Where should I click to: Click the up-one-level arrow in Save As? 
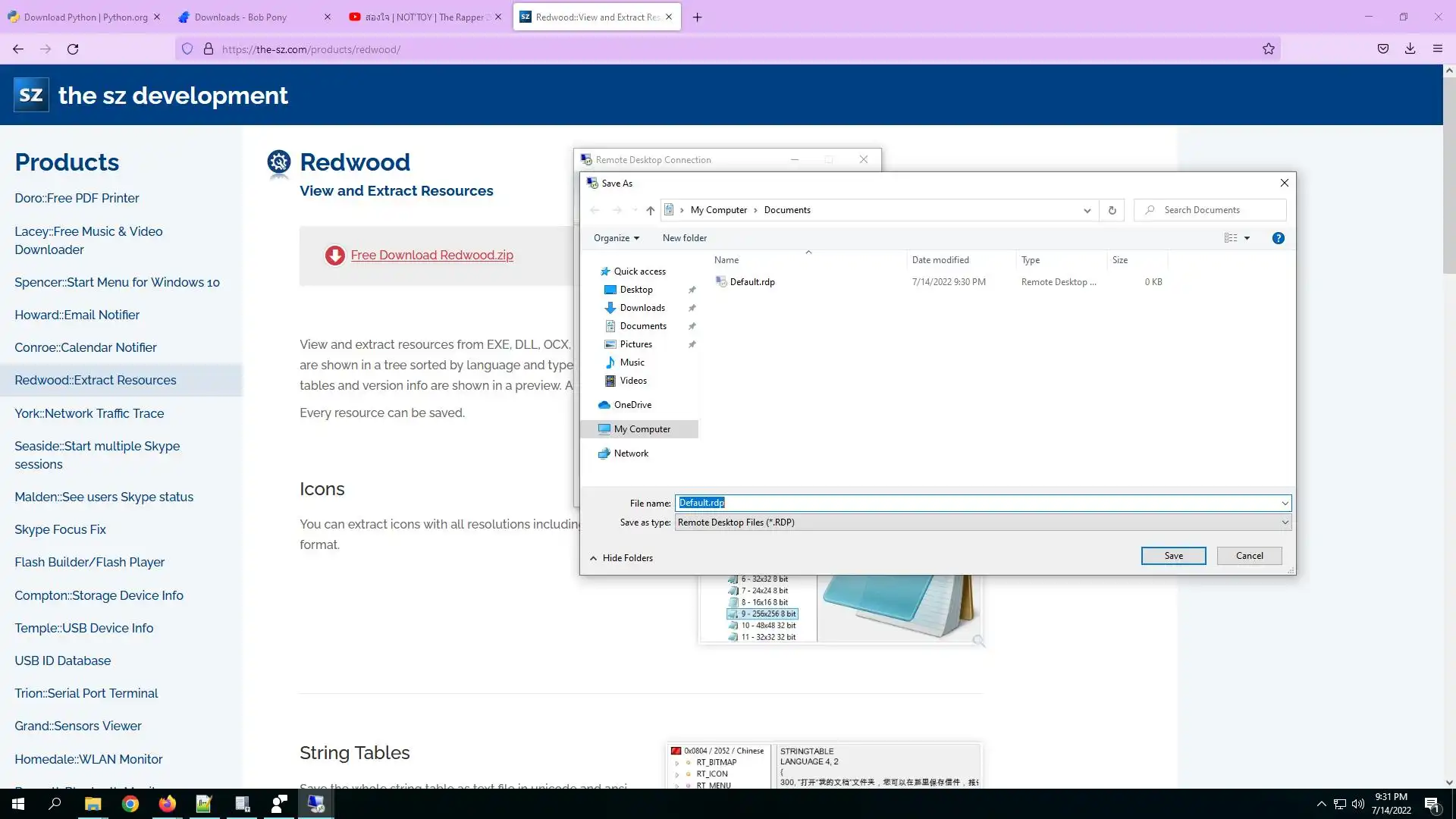(x=650, y=210)
